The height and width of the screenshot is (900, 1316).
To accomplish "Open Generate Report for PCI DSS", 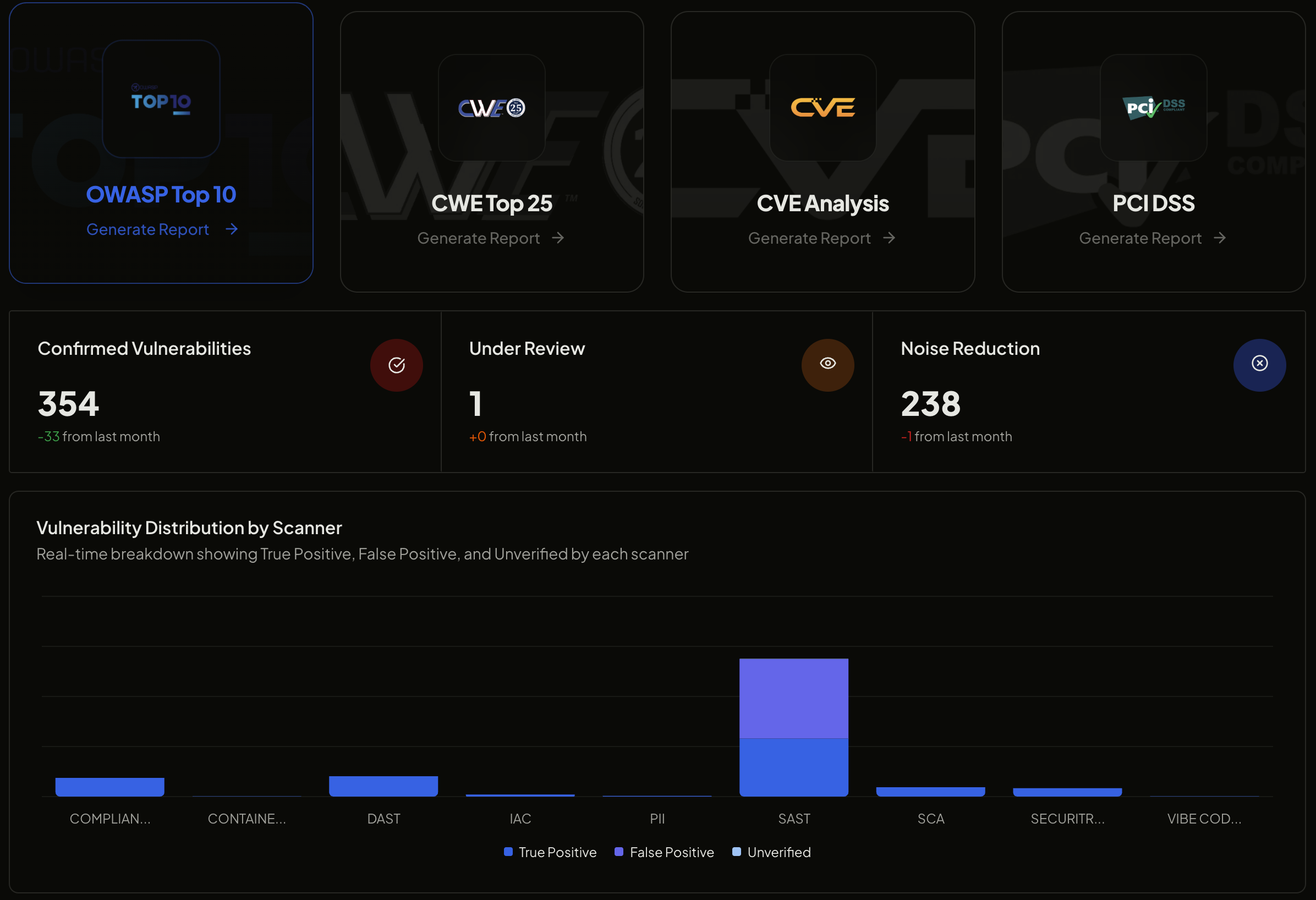I will pos(1140,238).
